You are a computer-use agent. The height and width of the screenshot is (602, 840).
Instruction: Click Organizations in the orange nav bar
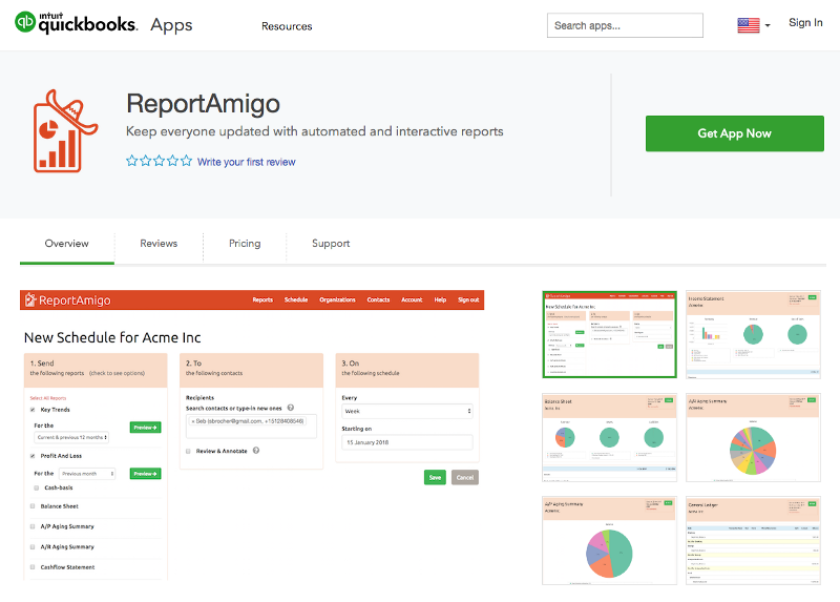point(338,300)
